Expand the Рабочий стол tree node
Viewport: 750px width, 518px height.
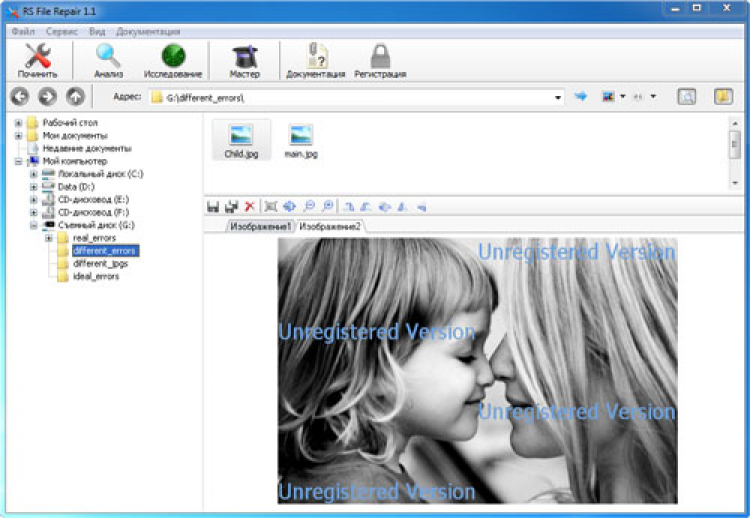pyautogui.click(x=19, y=123)
